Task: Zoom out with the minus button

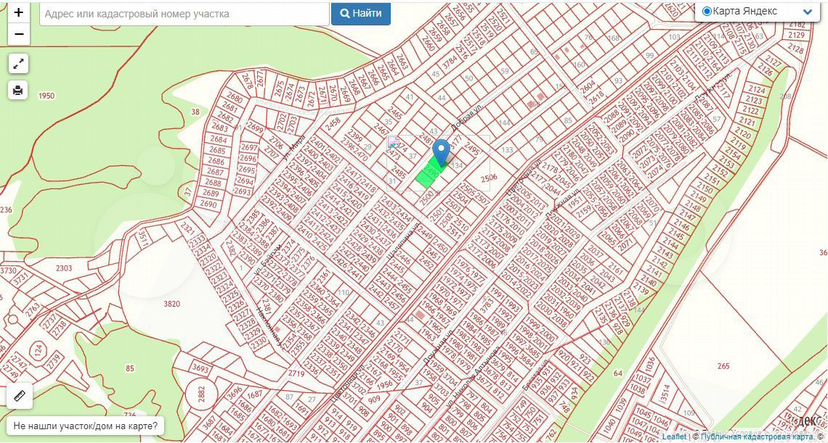Action: [18, 34]
